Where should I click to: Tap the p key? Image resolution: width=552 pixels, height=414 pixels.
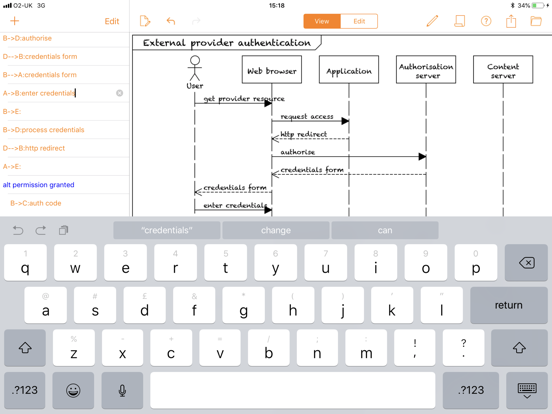click(476, 263)
